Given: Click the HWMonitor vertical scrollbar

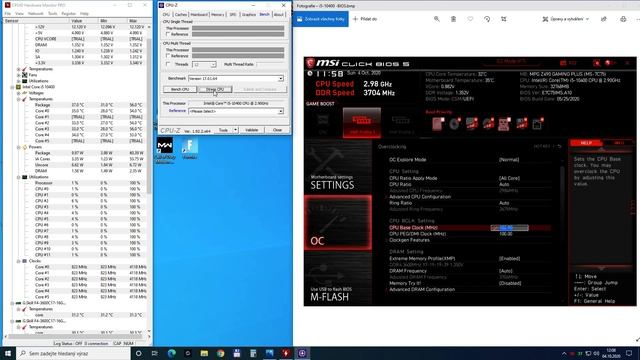Looking at the screenshot, I should pyautogui.click(x=149, y=178).
